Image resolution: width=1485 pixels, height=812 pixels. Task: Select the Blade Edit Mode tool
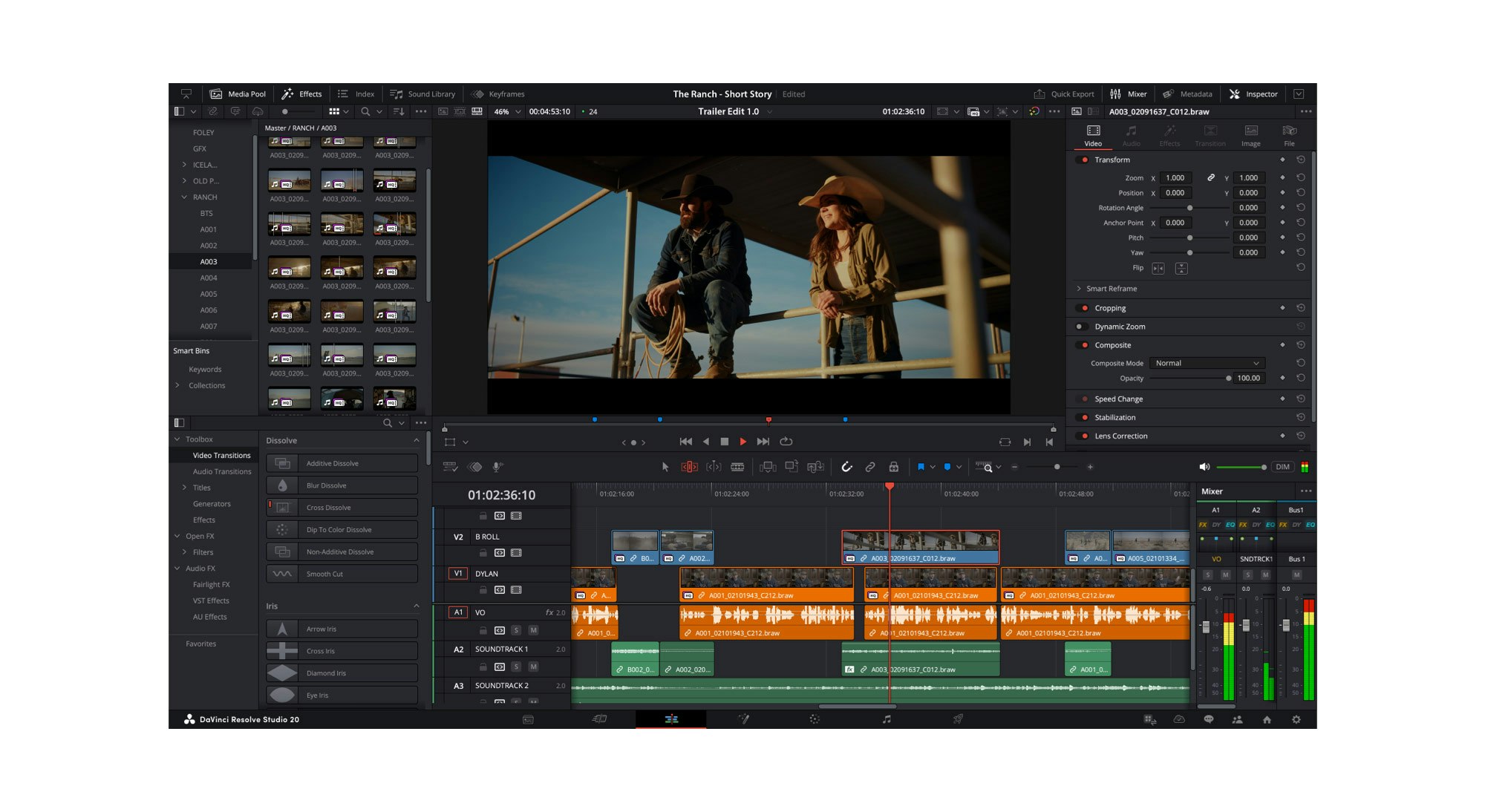[x=738, y=467]
